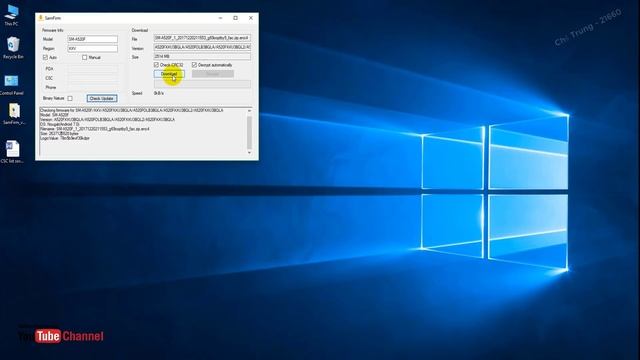This screenshot has height=360, width=640.
Task: Select the SamFirm zip file desktop icon
Action: click(x=14, y=113)
